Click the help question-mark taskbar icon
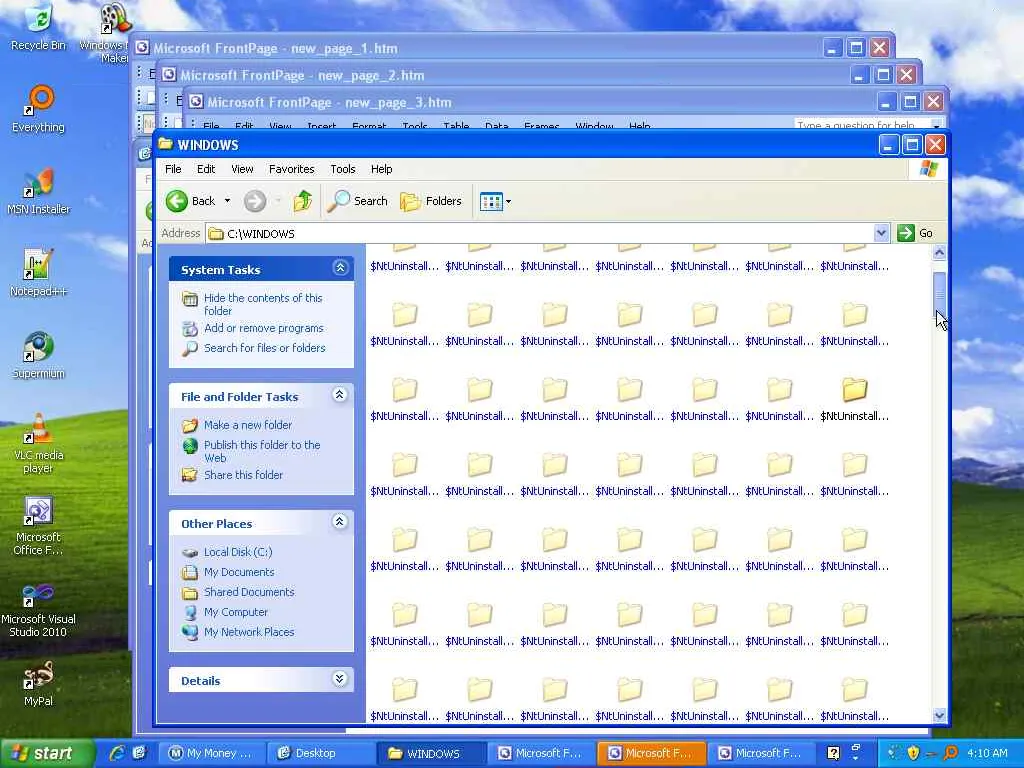 (x=833, y=753)
